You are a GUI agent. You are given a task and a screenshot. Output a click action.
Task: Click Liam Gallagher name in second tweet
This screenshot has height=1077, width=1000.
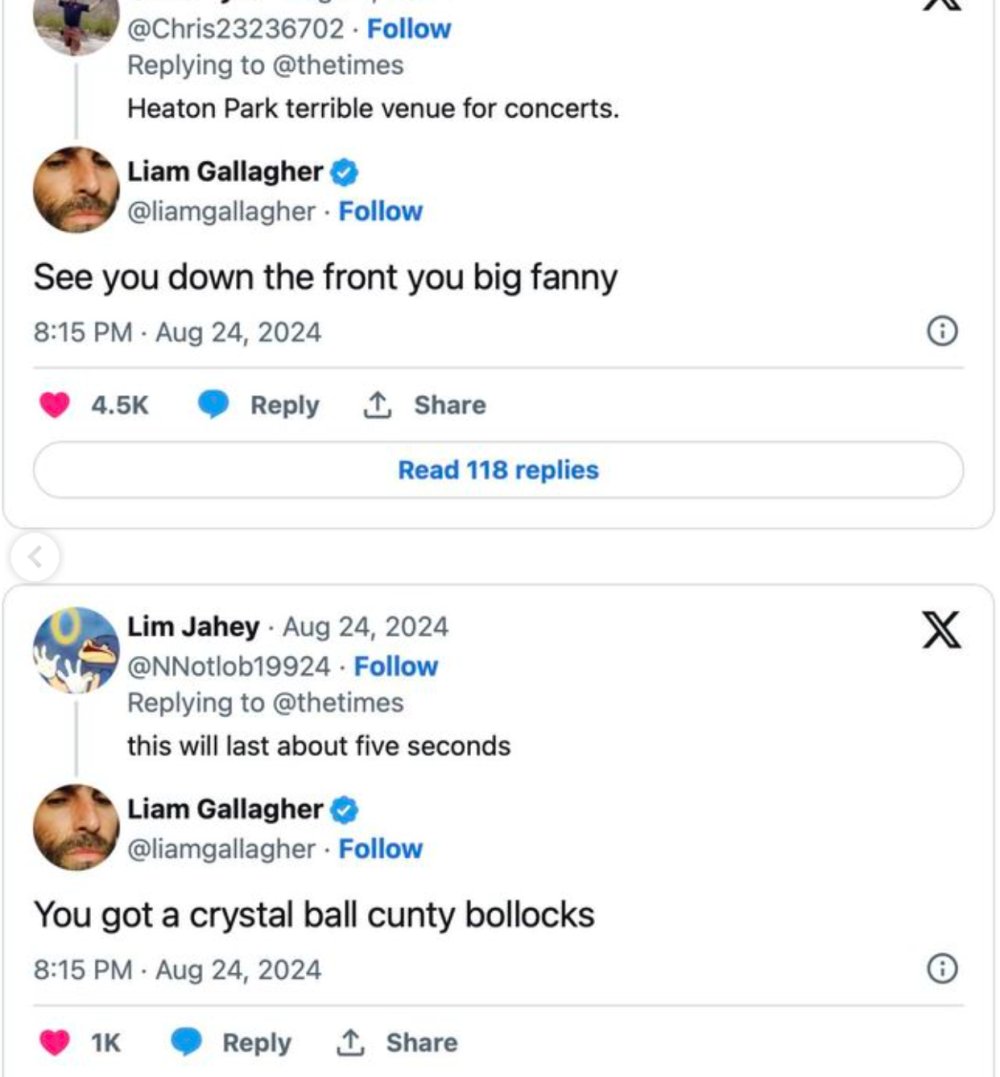(x=225, y=808)
